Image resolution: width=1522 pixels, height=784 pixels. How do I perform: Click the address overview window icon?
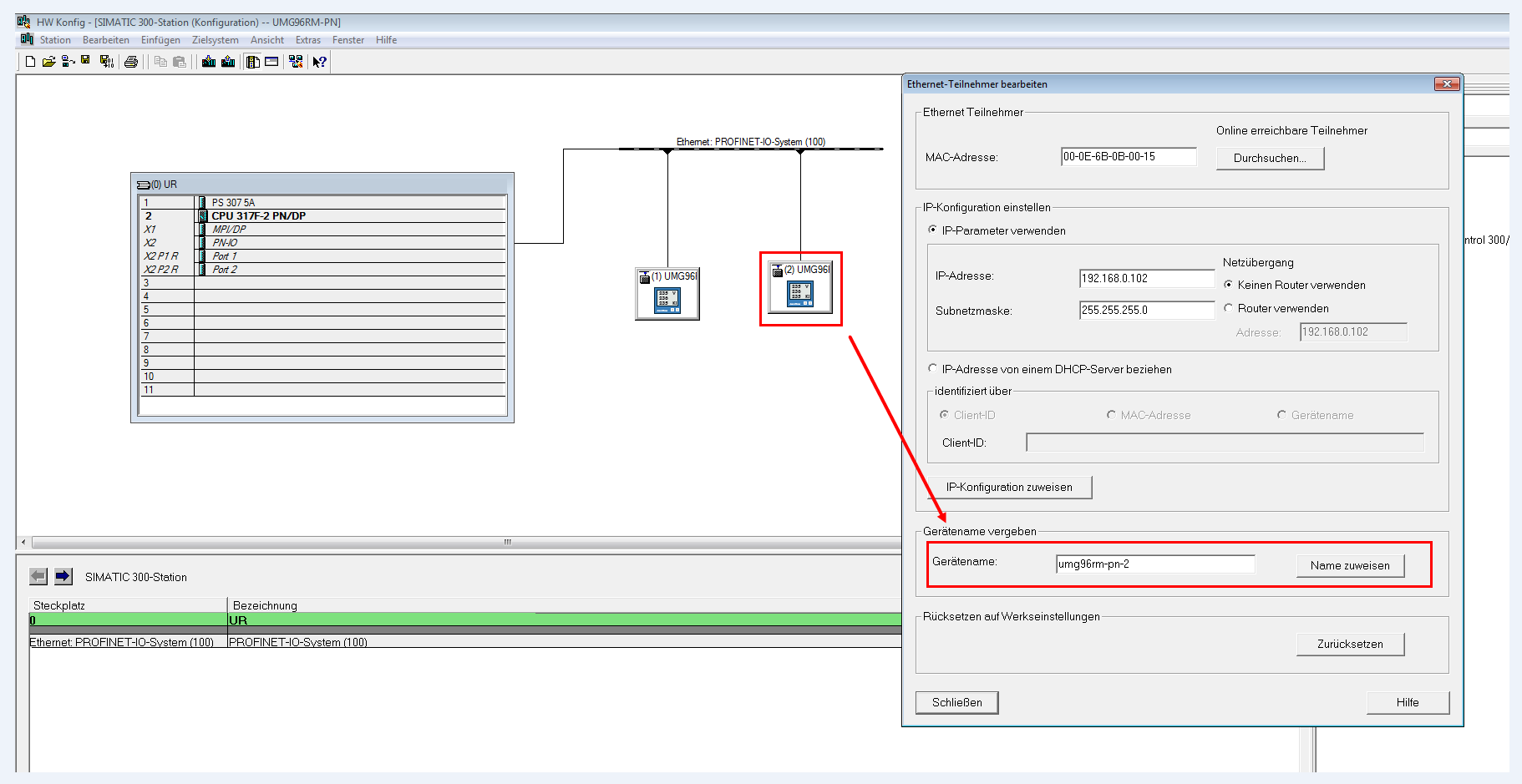pos(271,62)
